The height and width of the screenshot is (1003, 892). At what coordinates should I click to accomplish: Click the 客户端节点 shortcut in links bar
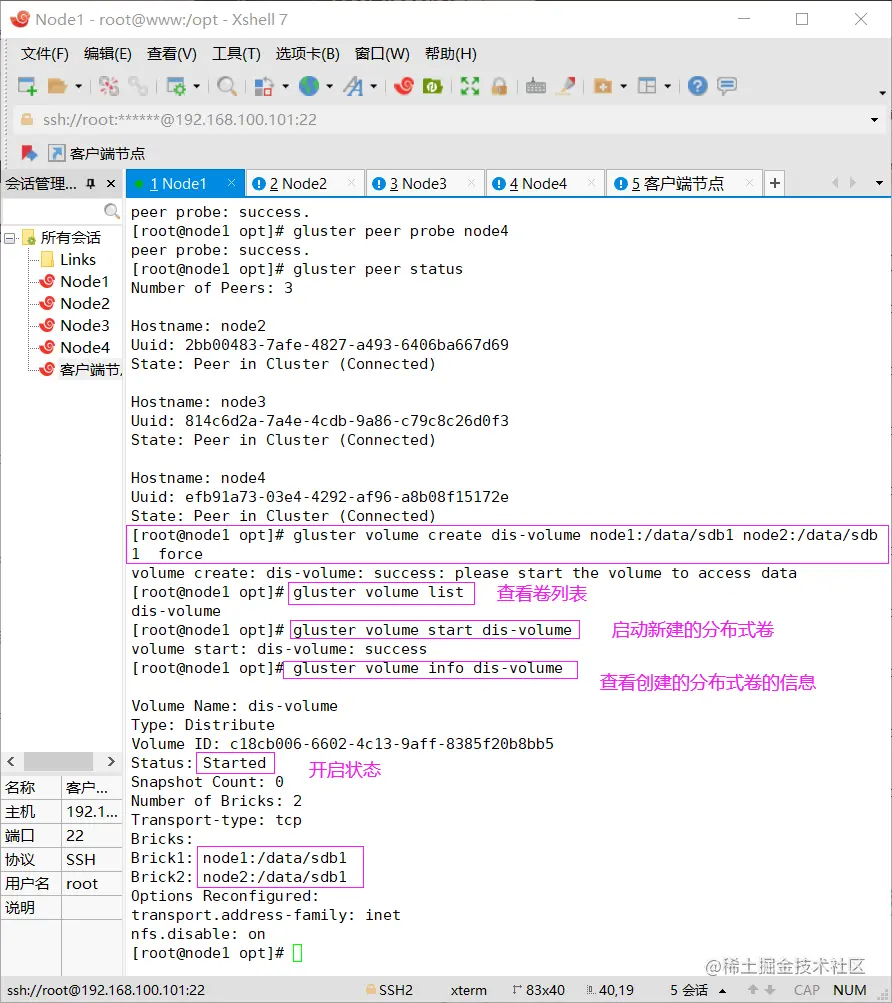click(x=97, y=154)
